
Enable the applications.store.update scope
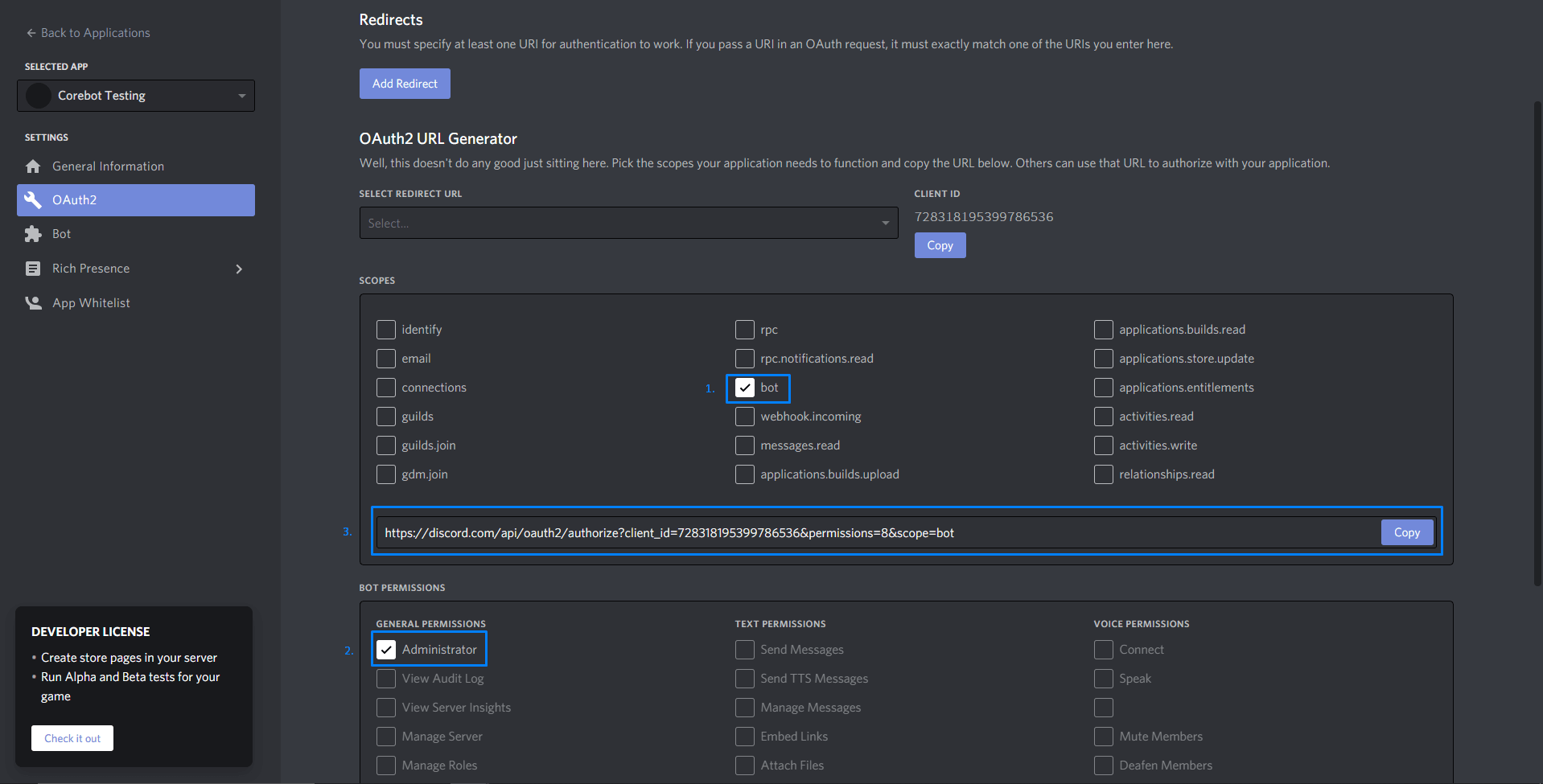[x=1104, y=359]
